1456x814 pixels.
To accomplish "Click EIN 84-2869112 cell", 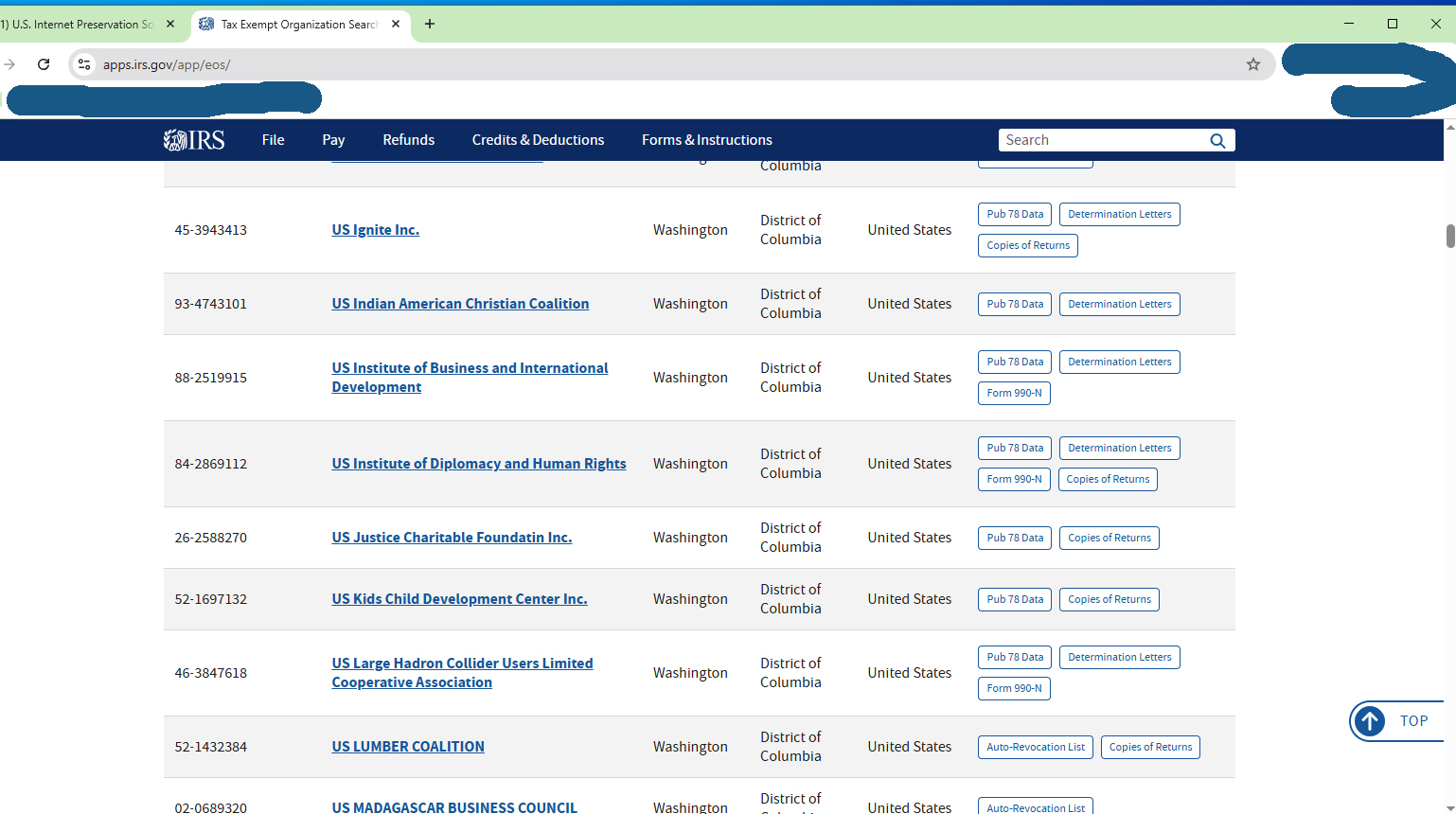I will (x=210, y=464).
